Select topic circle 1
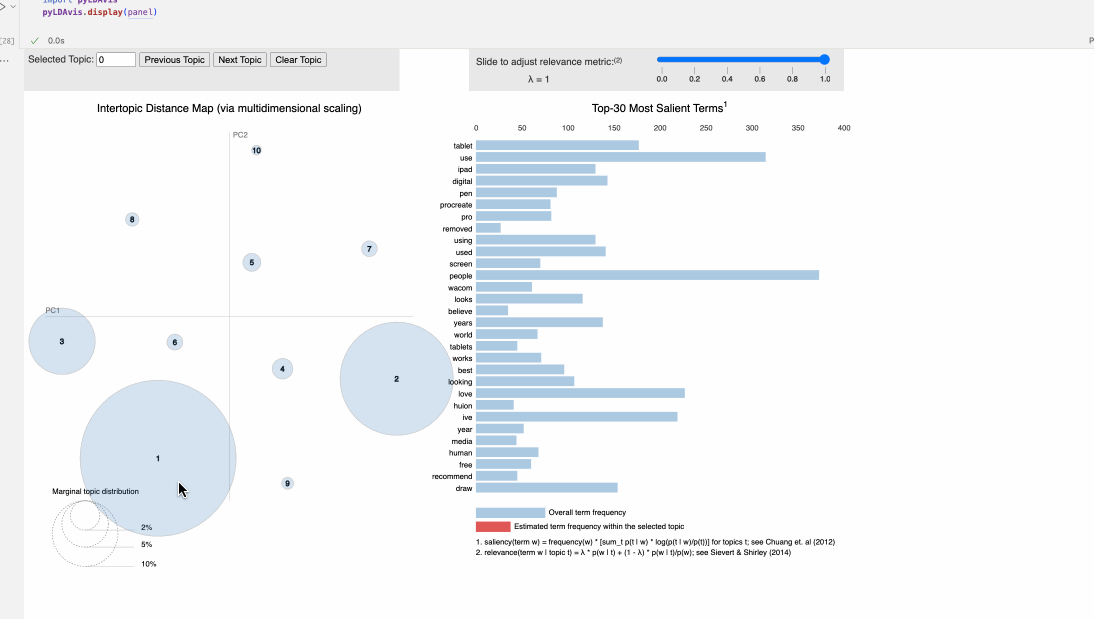The image size is (1094, 619). (x=158, y=458)
